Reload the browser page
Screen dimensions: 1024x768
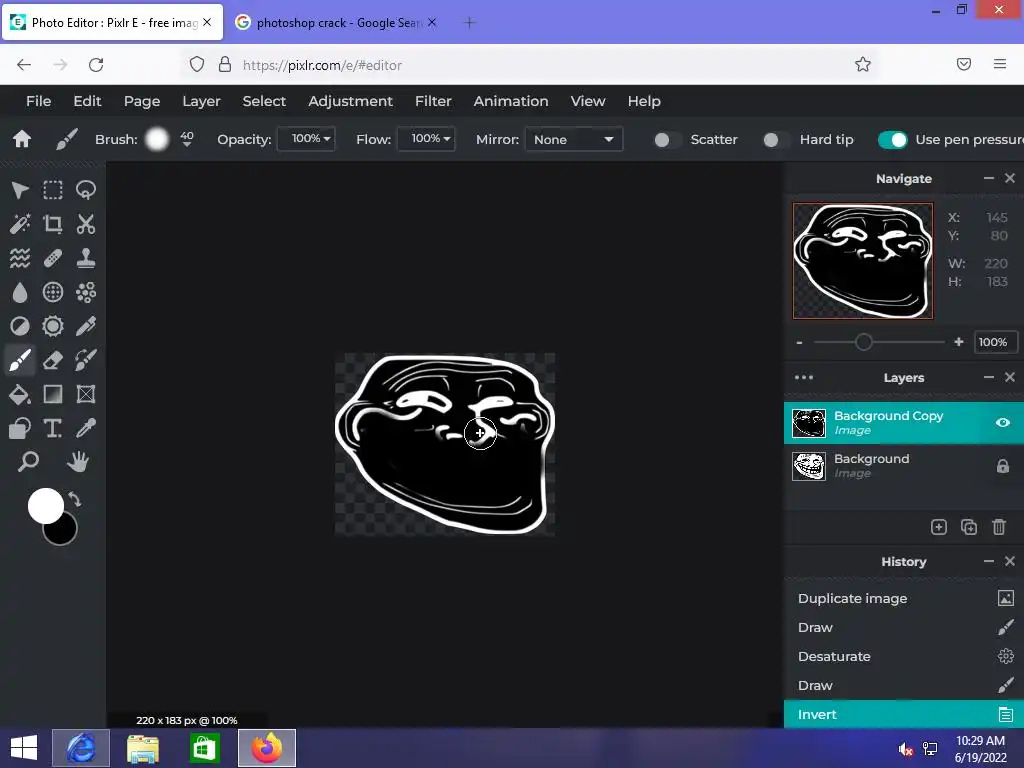point(96,65)
